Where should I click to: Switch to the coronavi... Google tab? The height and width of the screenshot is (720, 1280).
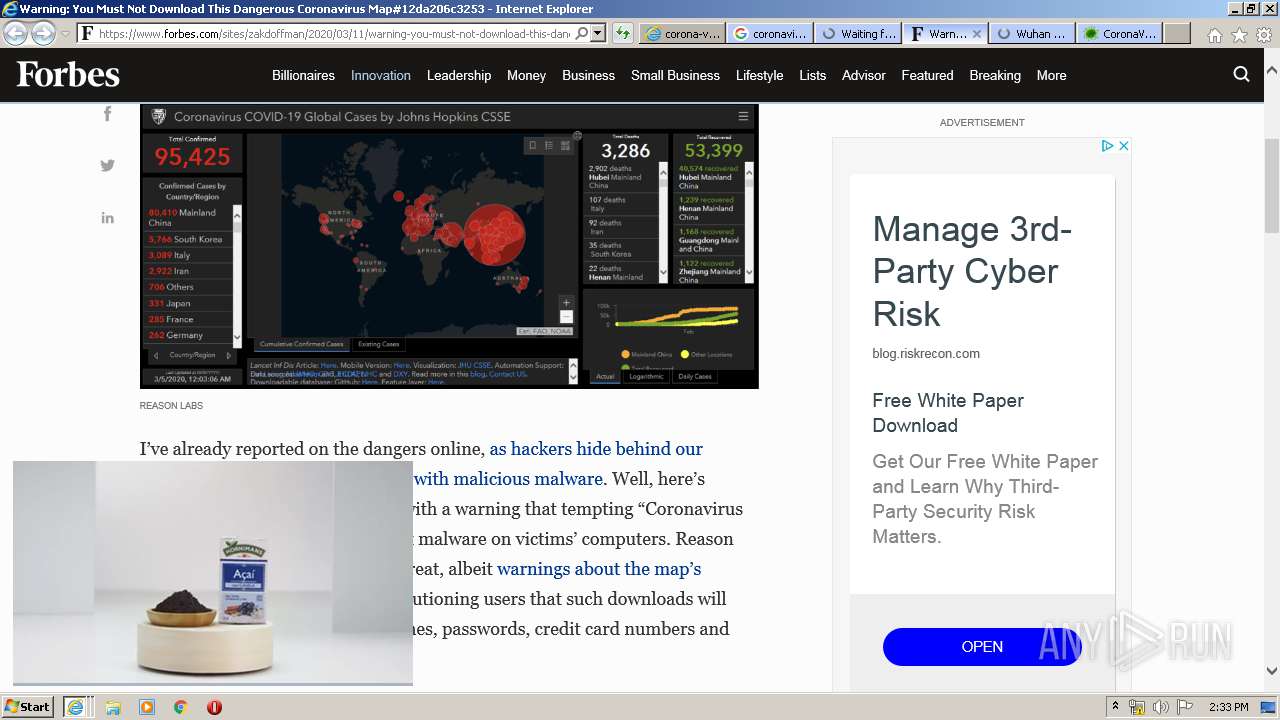point(769,33)
